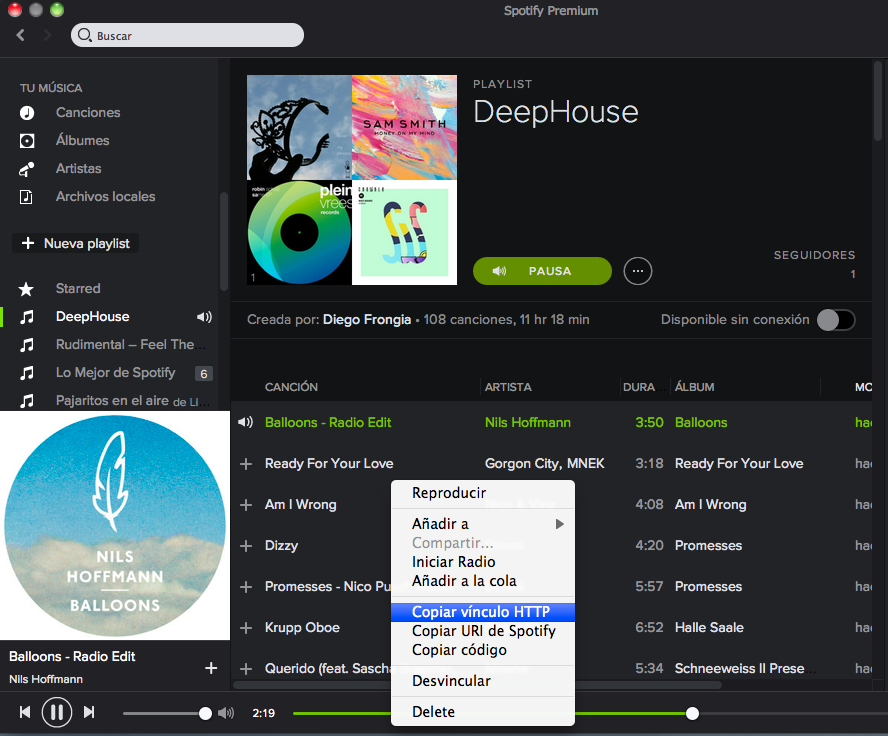Sort the list by CANCIÓN column header
This screenshot has width=888, height=736.
click(x=291, y=387)
